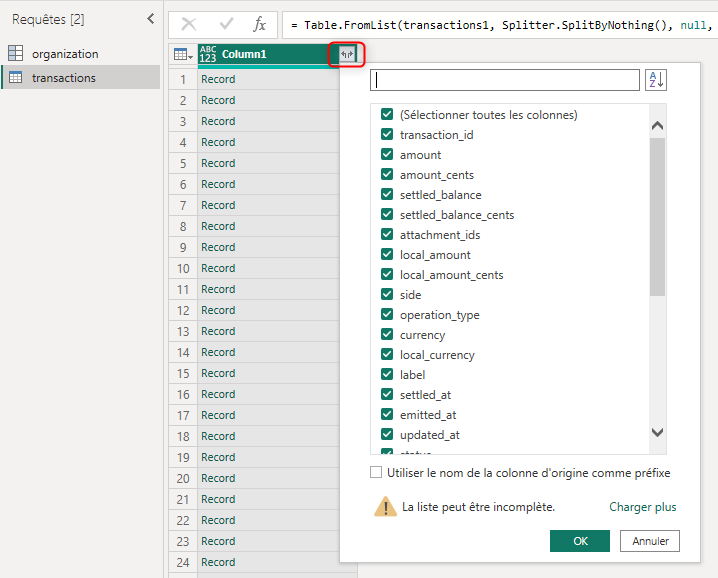Uncheck amount column
The width and height of the screenshot is (718, 578).
coord(387,154)
